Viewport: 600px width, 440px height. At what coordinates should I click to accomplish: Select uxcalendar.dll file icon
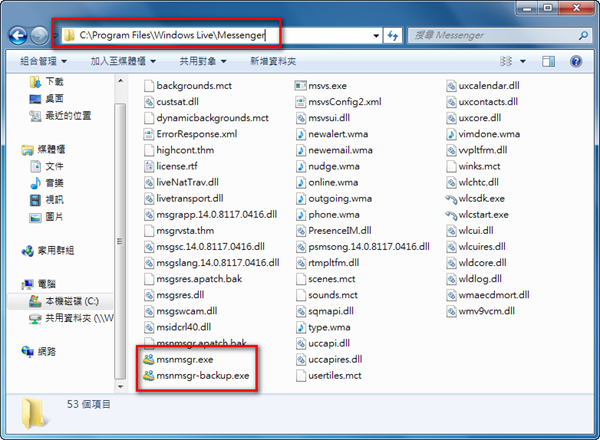coord(451,86)
